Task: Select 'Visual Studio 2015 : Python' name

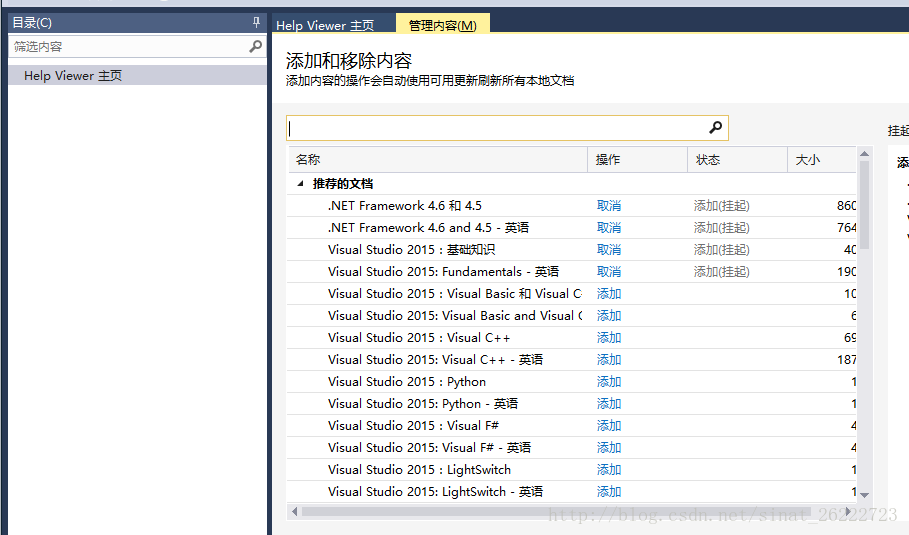Action: [x=407, y=382]
